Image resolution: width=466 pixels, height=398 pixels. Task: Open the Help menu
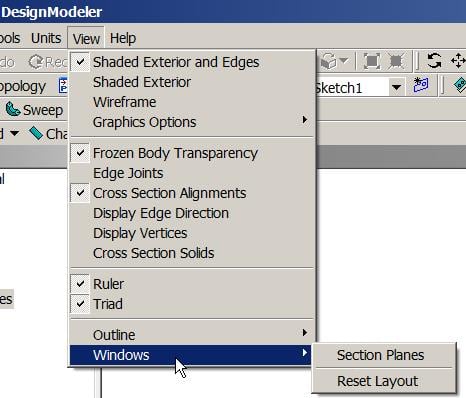pos(123,38)
